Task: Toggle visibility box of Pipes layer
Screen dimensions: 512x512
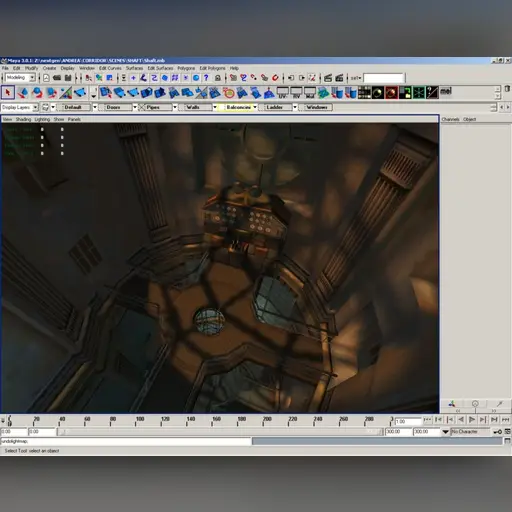Action: click(141, 107)
